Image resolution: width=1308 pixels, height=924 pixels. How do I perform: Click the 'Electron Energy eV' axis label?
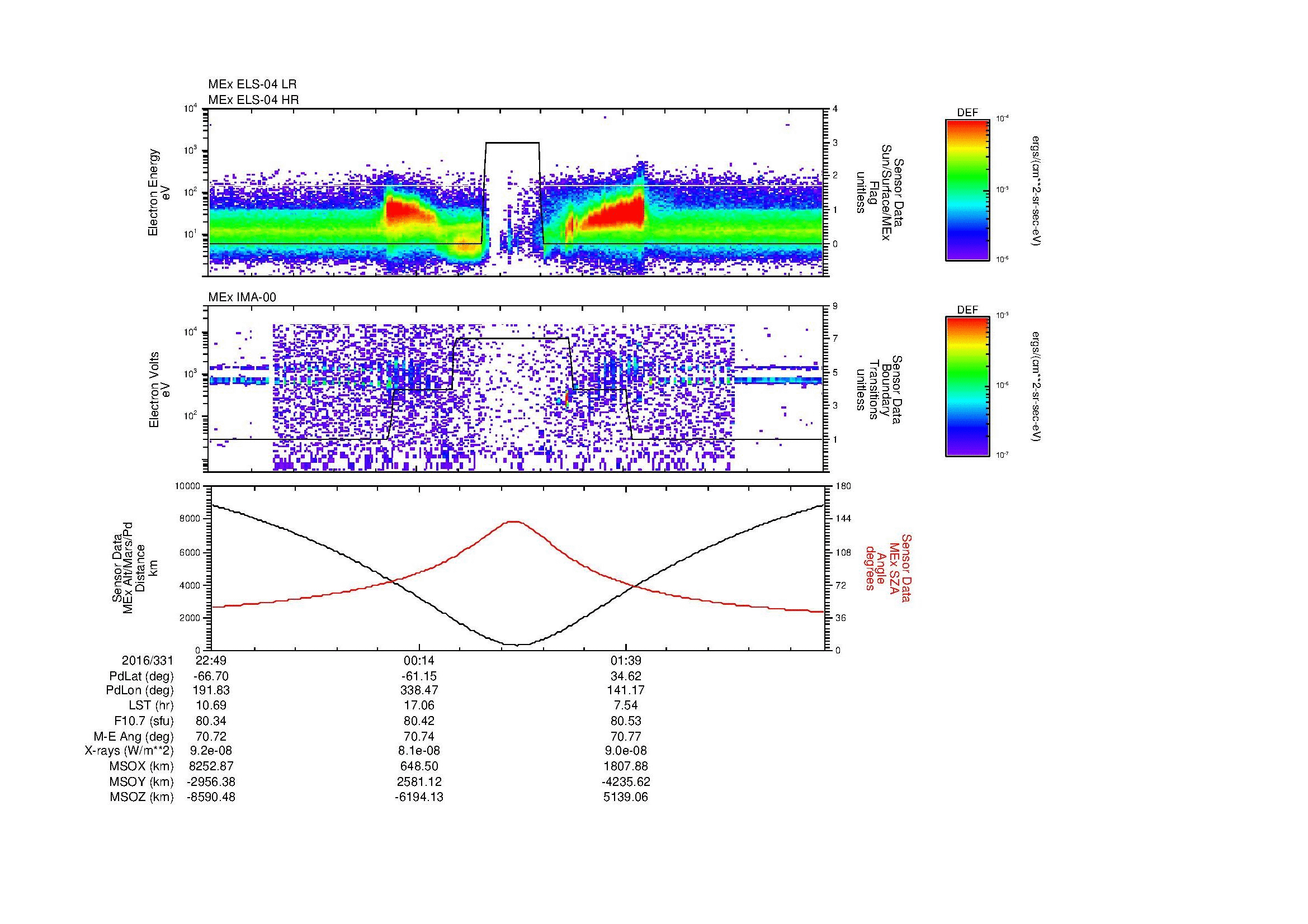click(159, 192)
